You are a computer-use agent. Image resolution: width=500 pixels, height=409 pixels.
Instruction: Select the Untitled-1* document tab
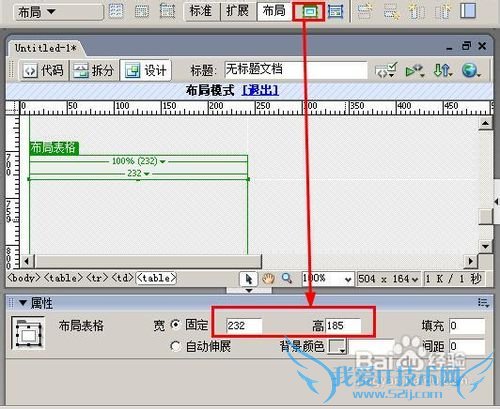(46, 48)
